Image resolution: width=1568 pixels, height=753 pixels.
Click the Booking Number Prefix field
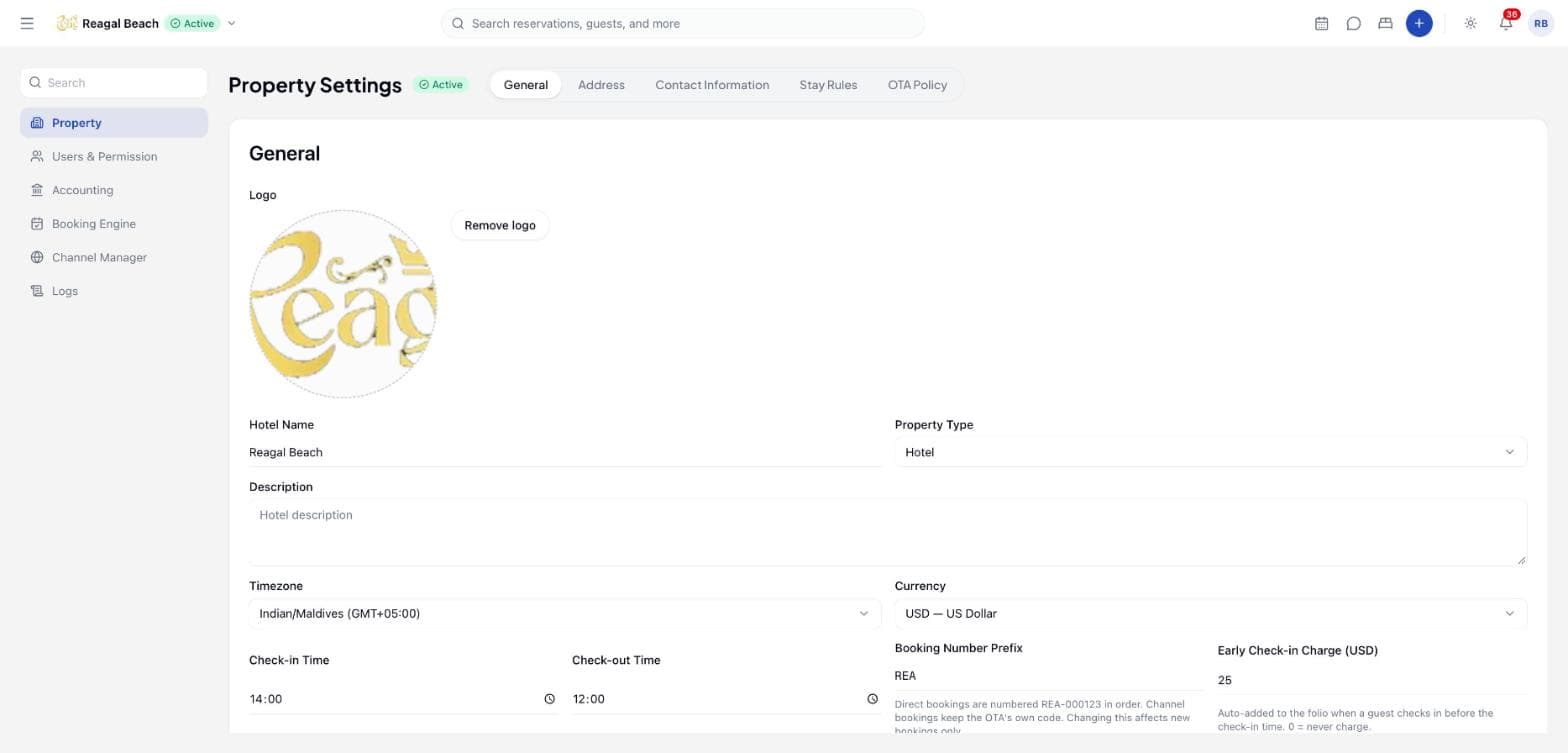pos(1049,675)
